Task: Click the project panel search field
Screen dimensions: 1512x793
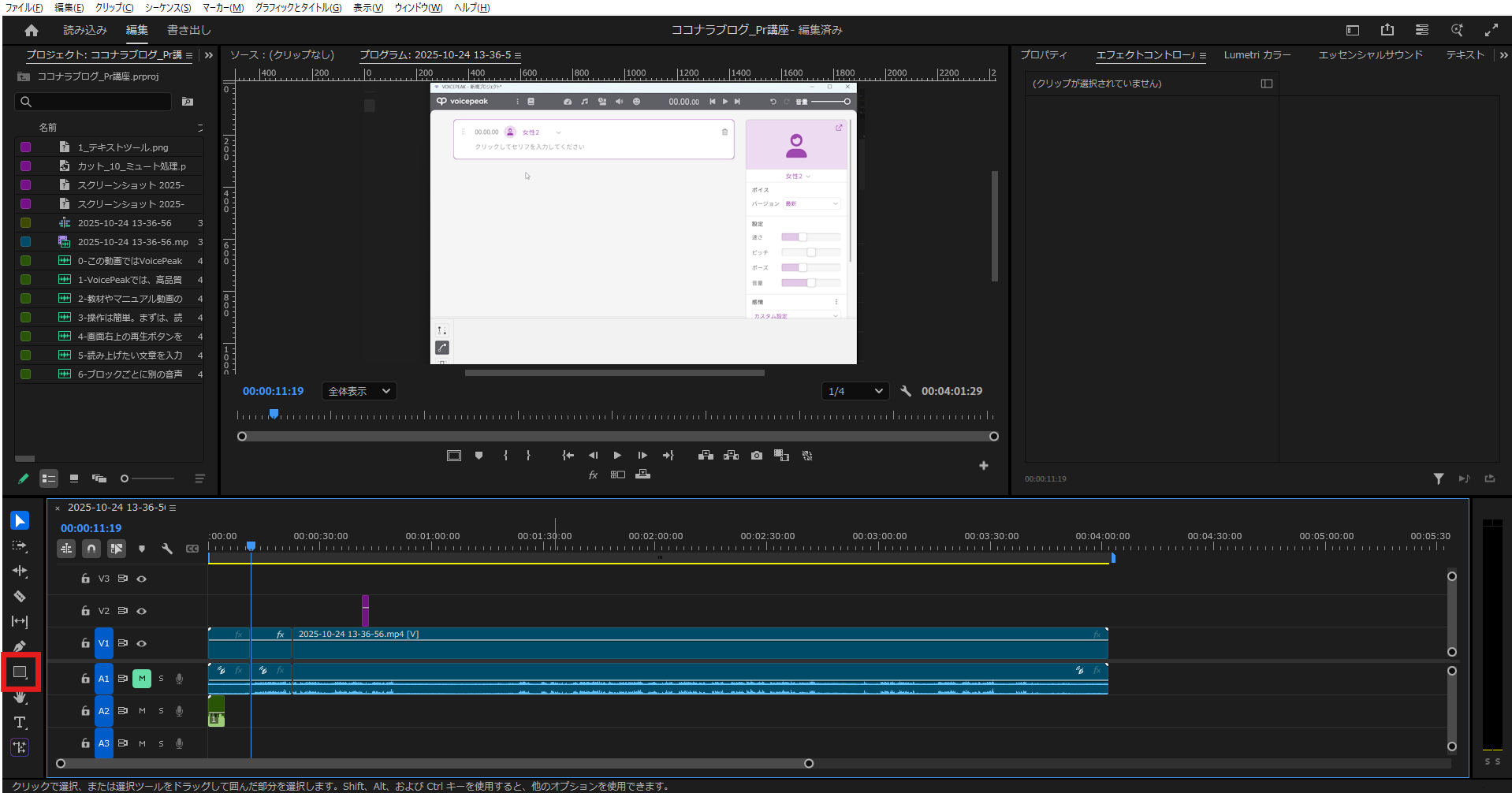Action: pos(93,102)
